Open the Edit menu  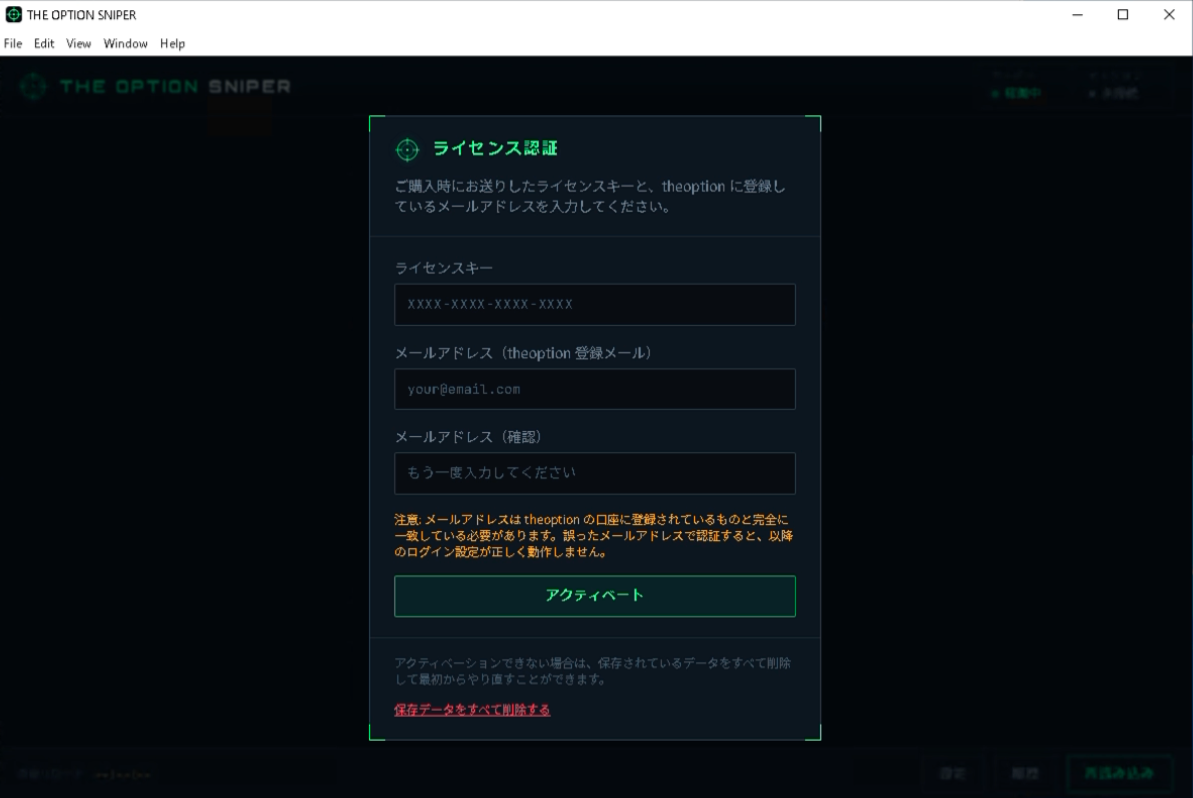point(44,43)
